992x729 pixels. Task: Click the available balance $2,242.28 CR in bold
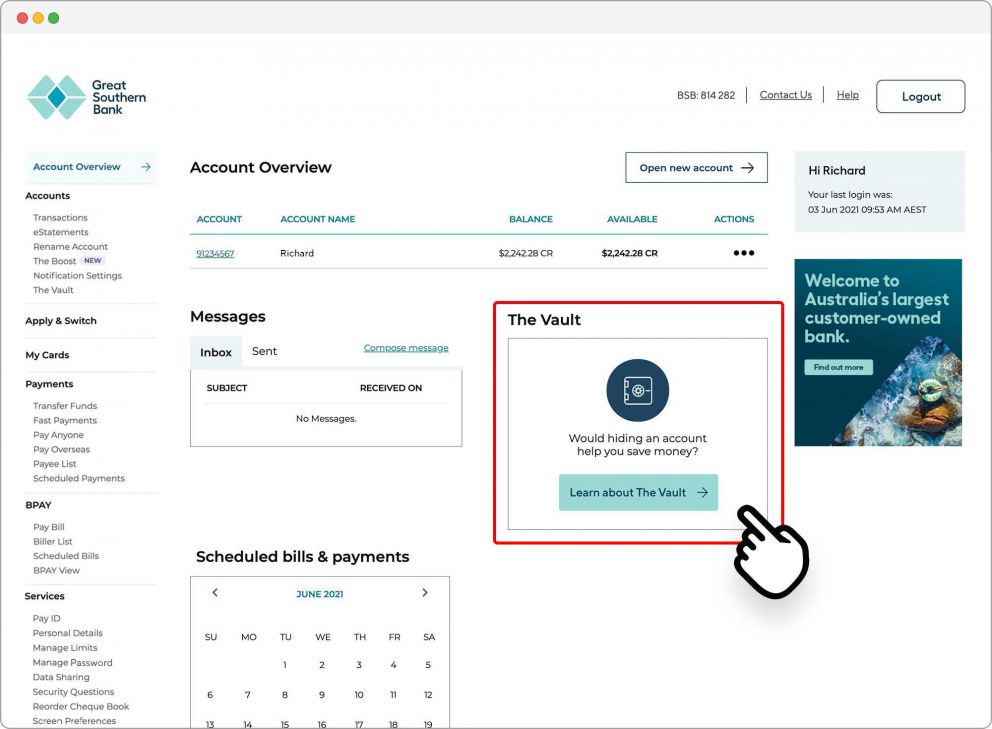tap(629, 253)
